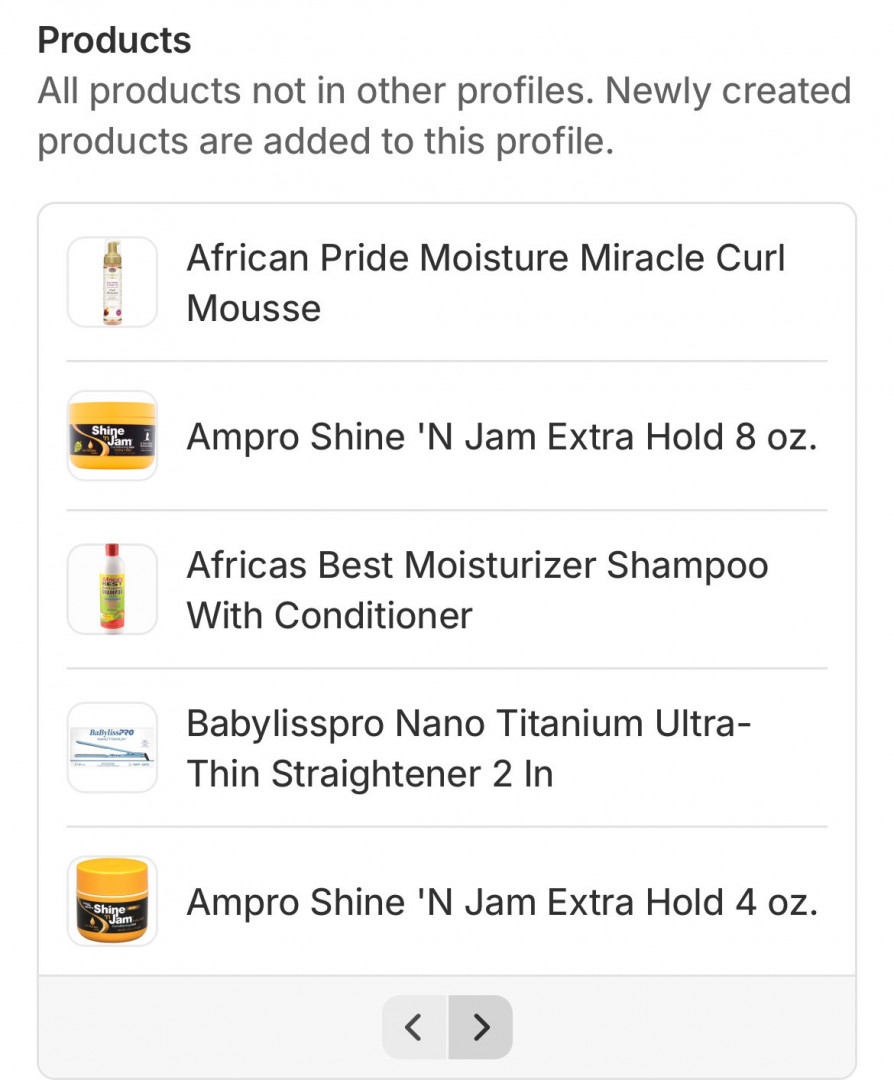Screen dimensions: 894x1080
Task: Go to the next page of products
Action: 481,1027
